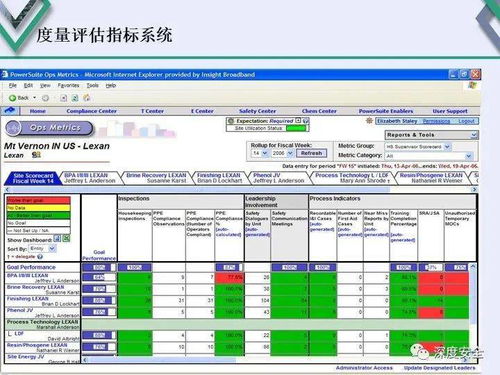Click the red Worse than goal legend swatch
The width and height of the screenshot is (500, 375).
pos(38,200)
